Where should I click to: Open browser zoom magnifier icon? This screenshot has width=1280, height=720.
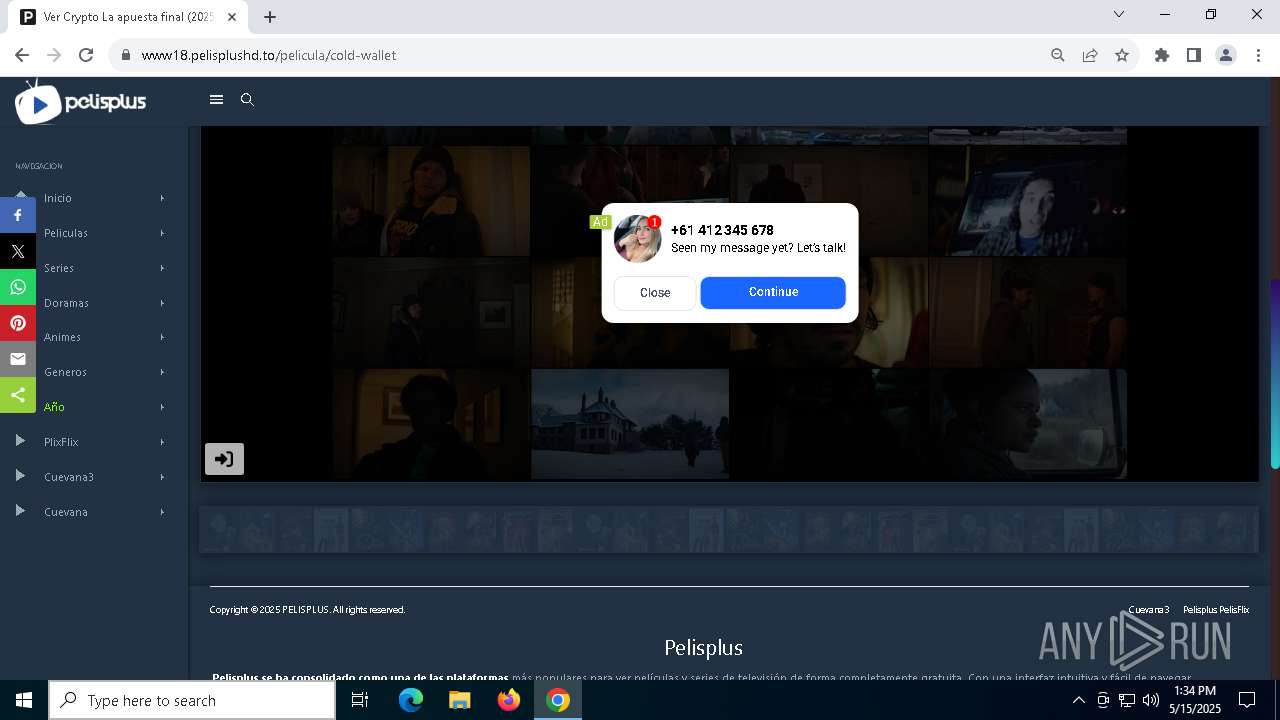click(1058, 55)
